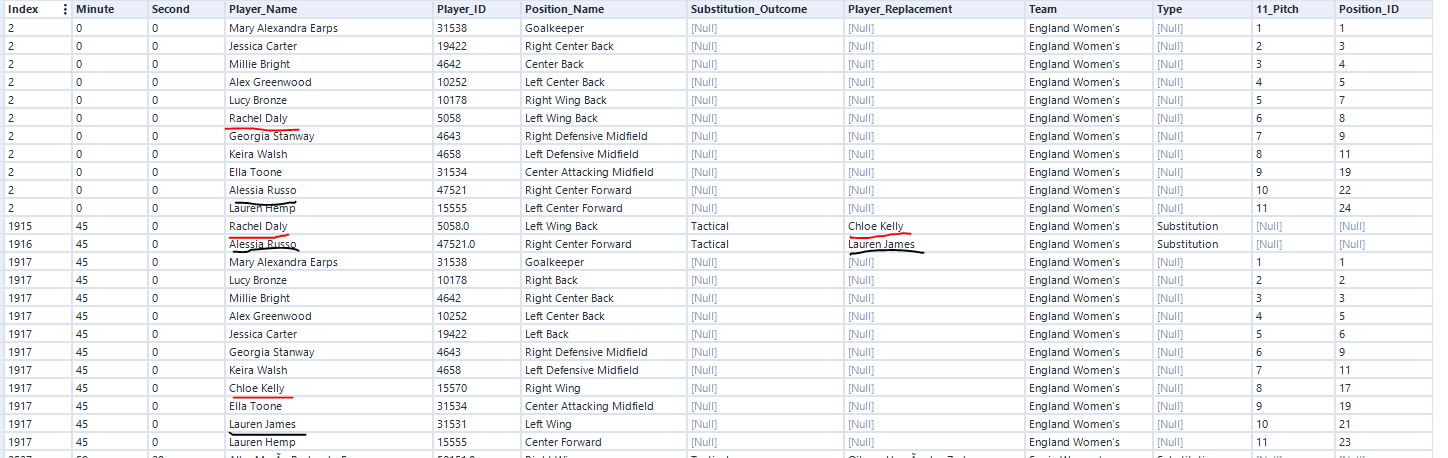Select the Player_ID column header
1448x458 pixels.
(461, 10)
